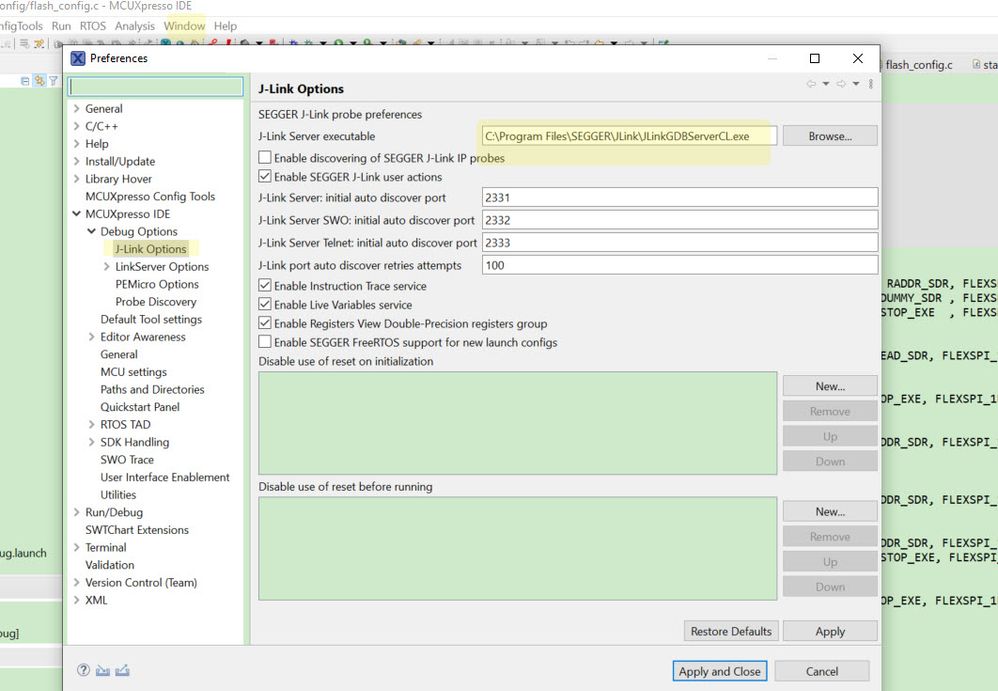Expand the C/C++ tree node

tap(76, 126)
